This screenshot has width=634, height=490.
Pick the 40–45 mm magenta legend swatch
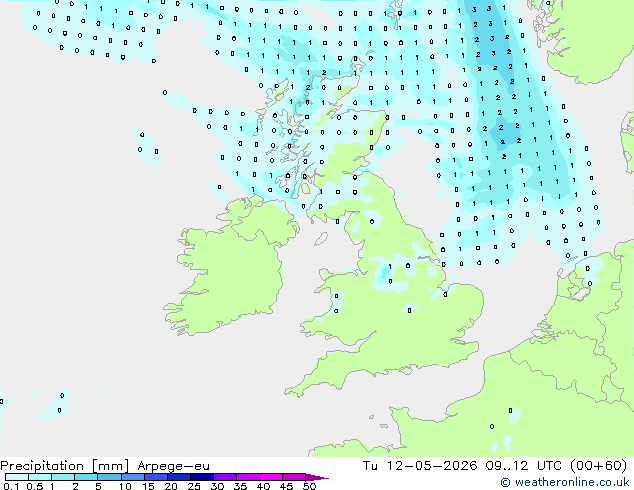pyautogui.click(x=271, y=477)
